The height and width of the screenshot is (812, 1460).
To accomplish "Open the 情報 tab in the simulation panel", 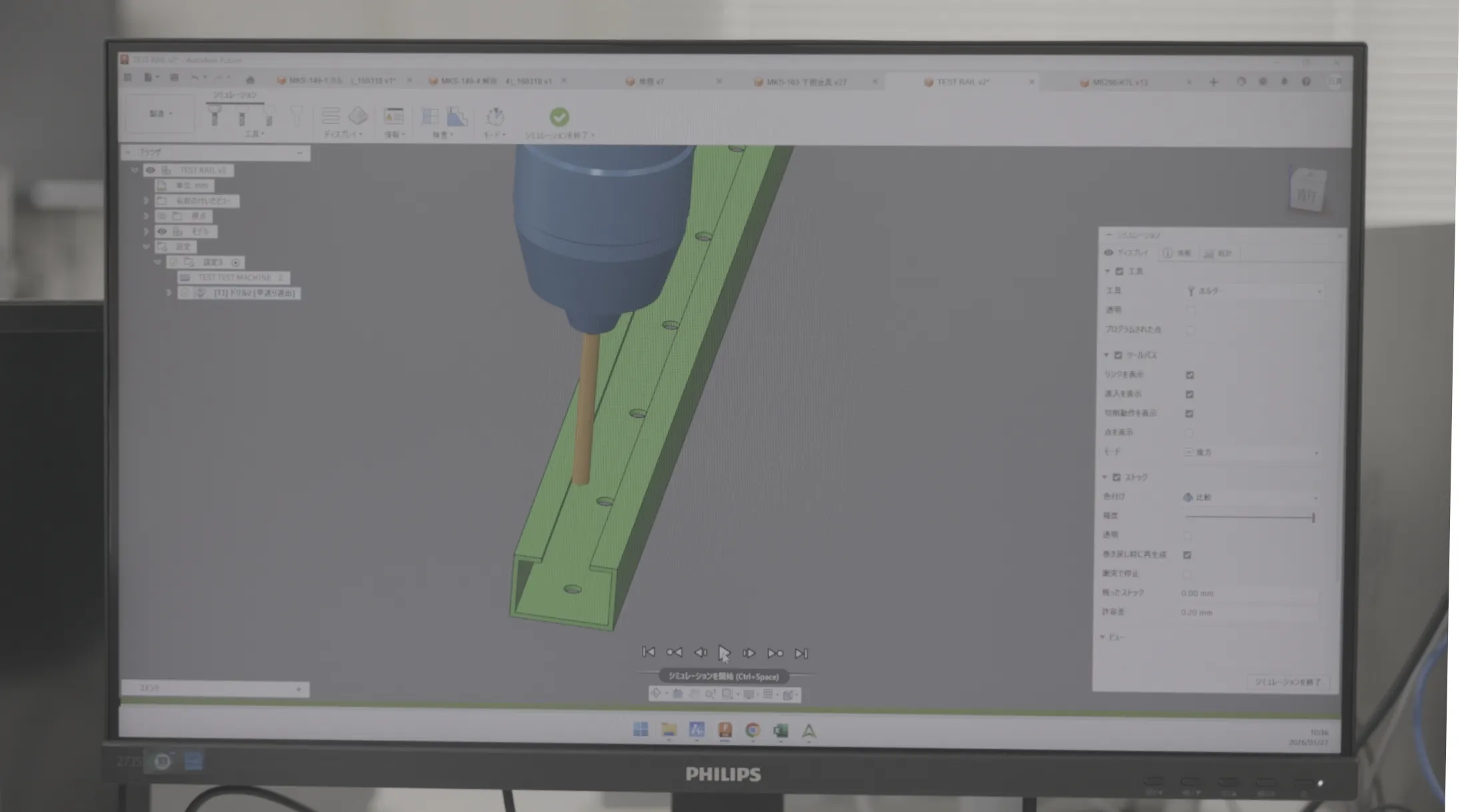I will click(1177, 253).
